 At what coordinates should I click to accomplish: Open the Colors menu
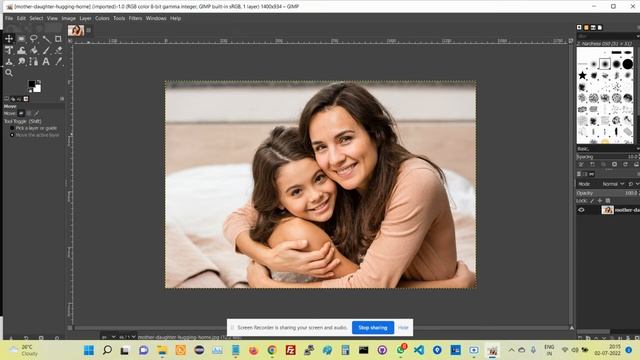click(102, 18)
